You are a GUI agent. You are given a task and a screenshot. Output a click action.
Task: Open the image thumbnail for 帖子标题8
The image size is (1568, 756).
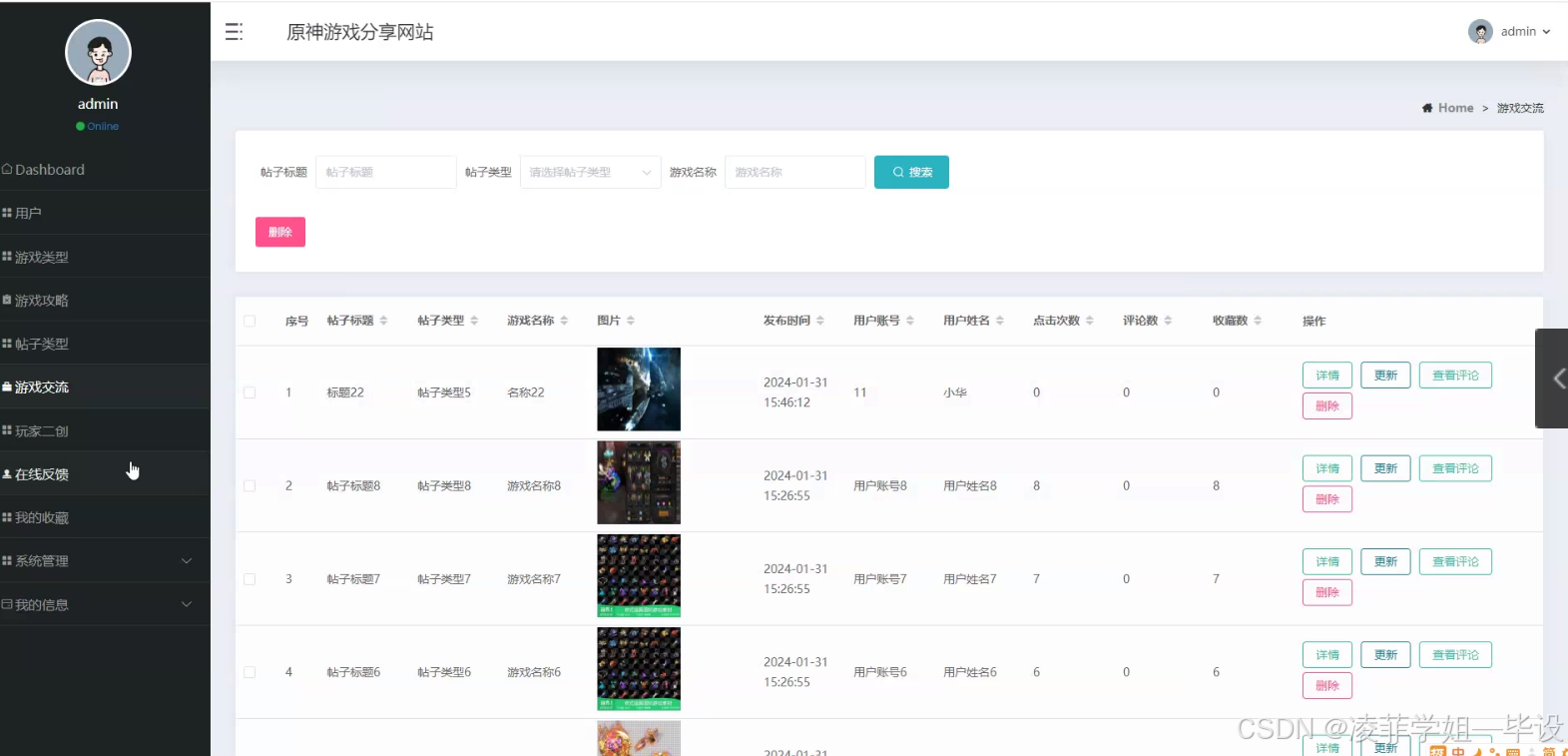click(x=639, y=482)
